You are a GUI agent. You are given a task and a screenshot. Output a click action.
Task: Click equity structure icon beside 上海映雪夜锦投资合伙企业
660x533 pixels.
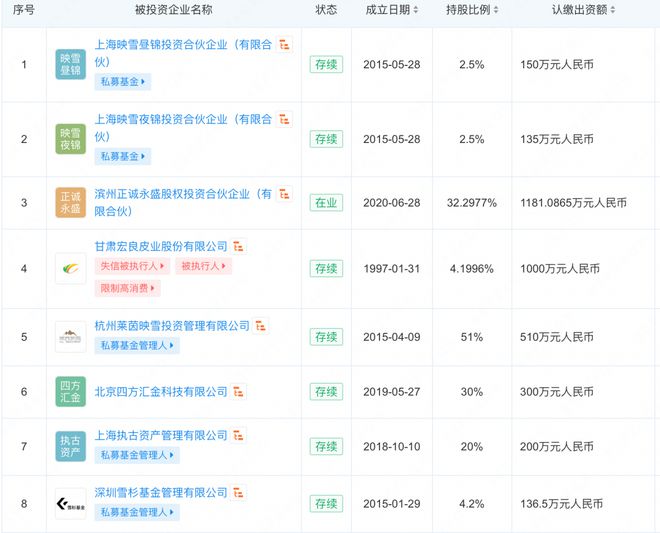point(284,119)
